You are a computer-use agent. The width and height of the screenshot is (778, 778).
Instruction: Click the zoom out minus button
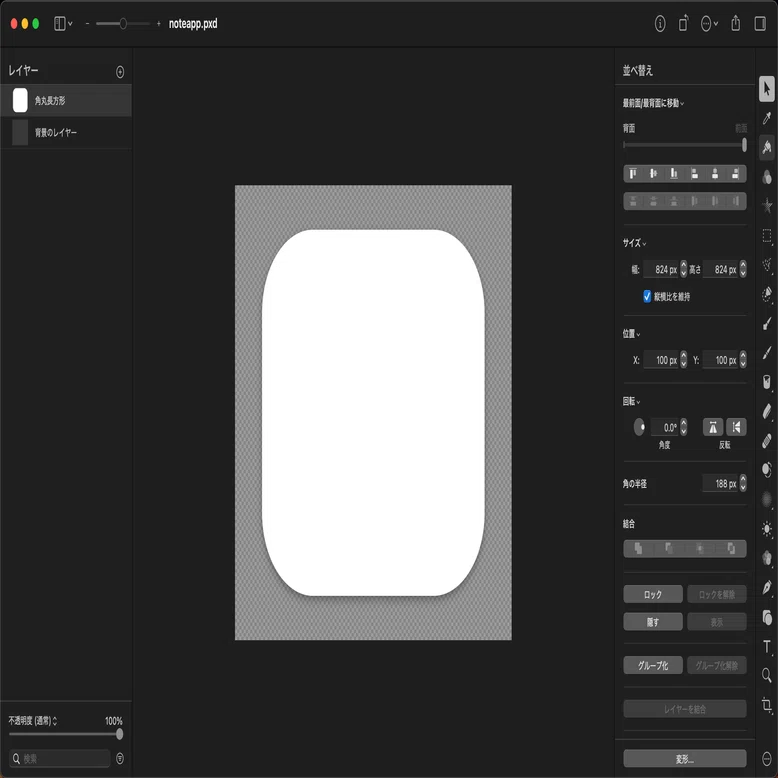(x=87, y=23)
